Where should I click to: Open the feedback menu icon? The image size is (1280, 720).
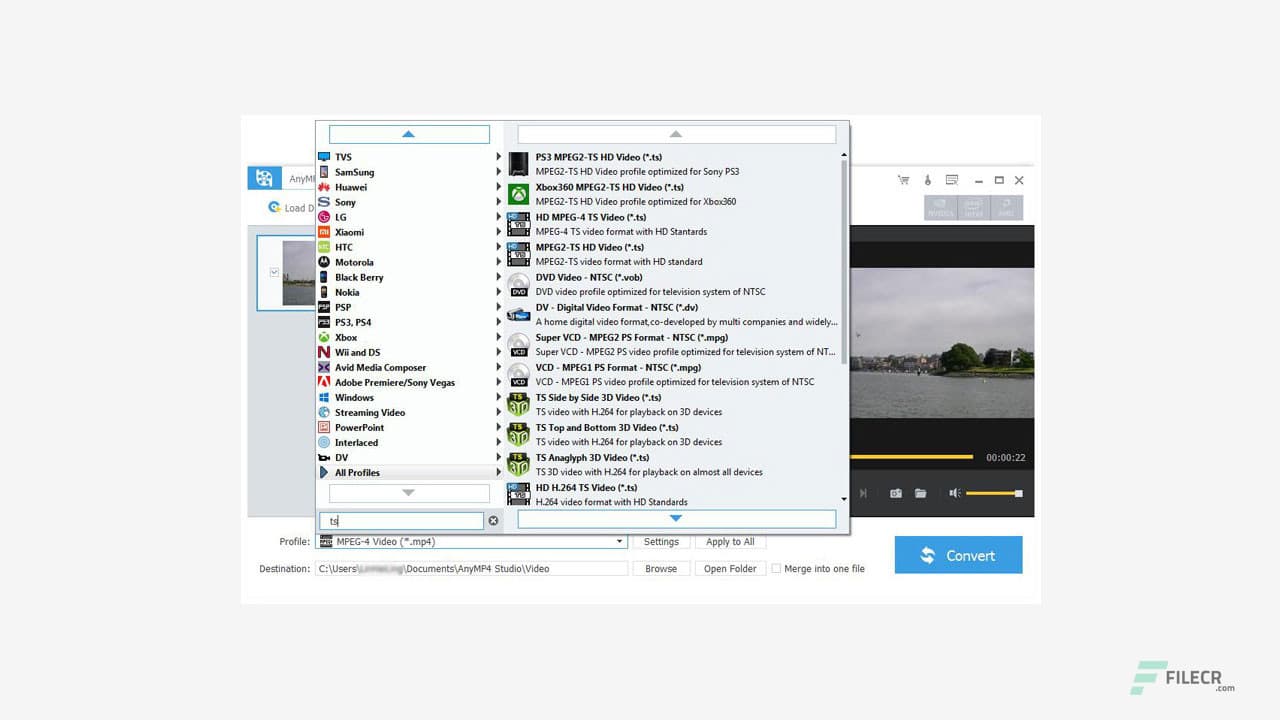tap(953, 181)
